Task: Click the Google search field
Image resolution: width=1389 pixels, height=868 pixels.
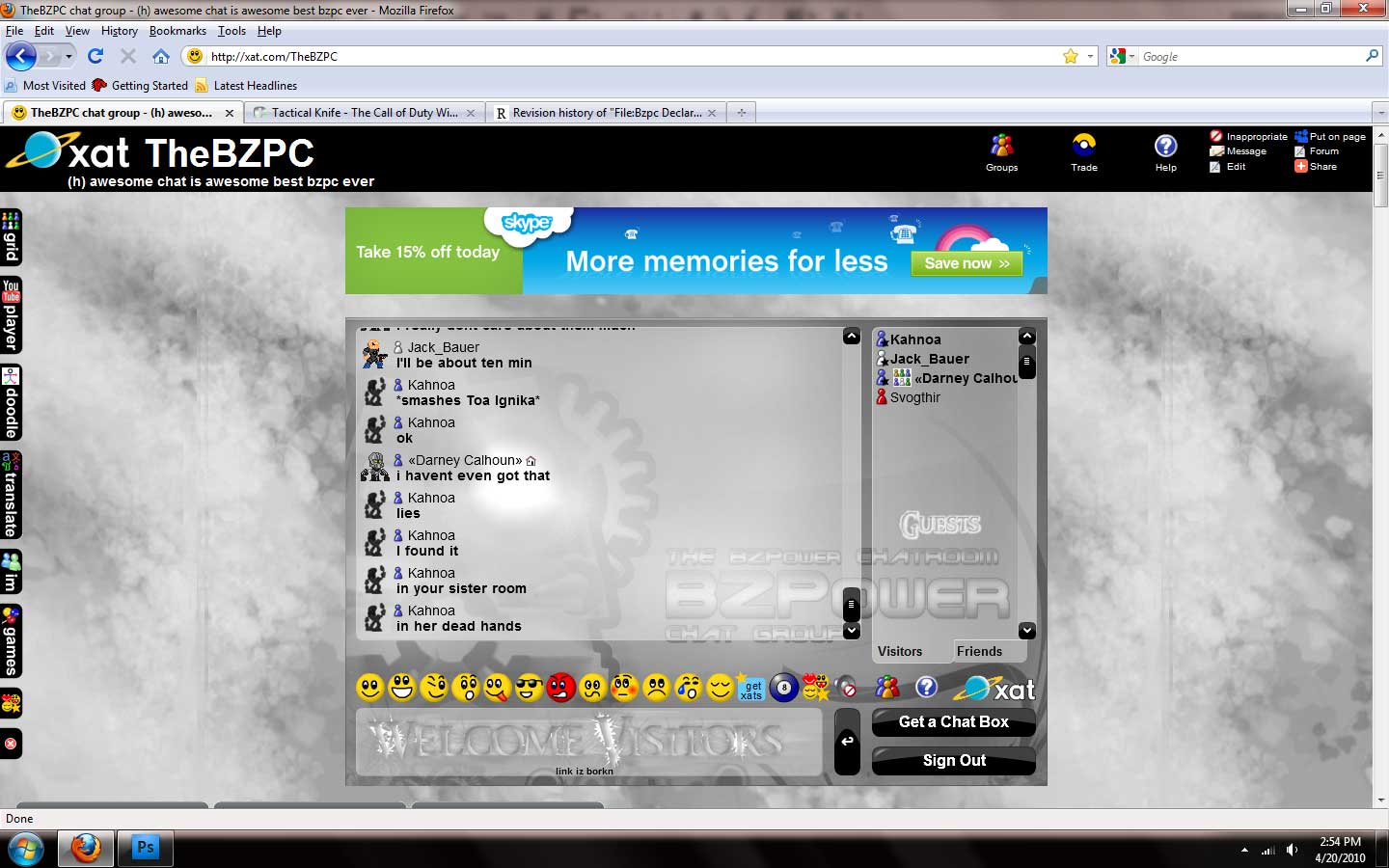Action: click(x=1251, y=56)
